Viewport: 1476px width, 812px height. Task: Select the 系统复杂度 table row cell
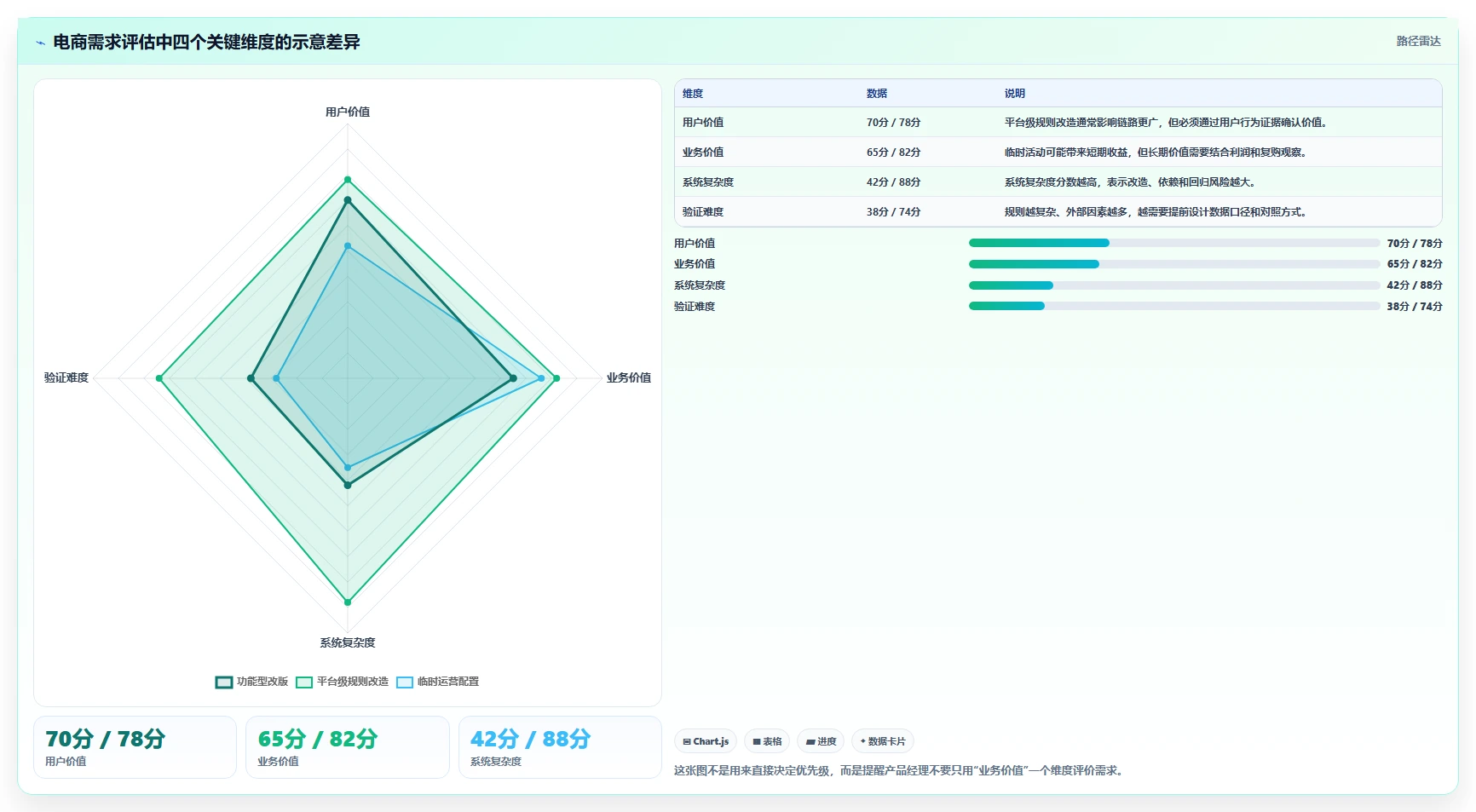point(708,182)
